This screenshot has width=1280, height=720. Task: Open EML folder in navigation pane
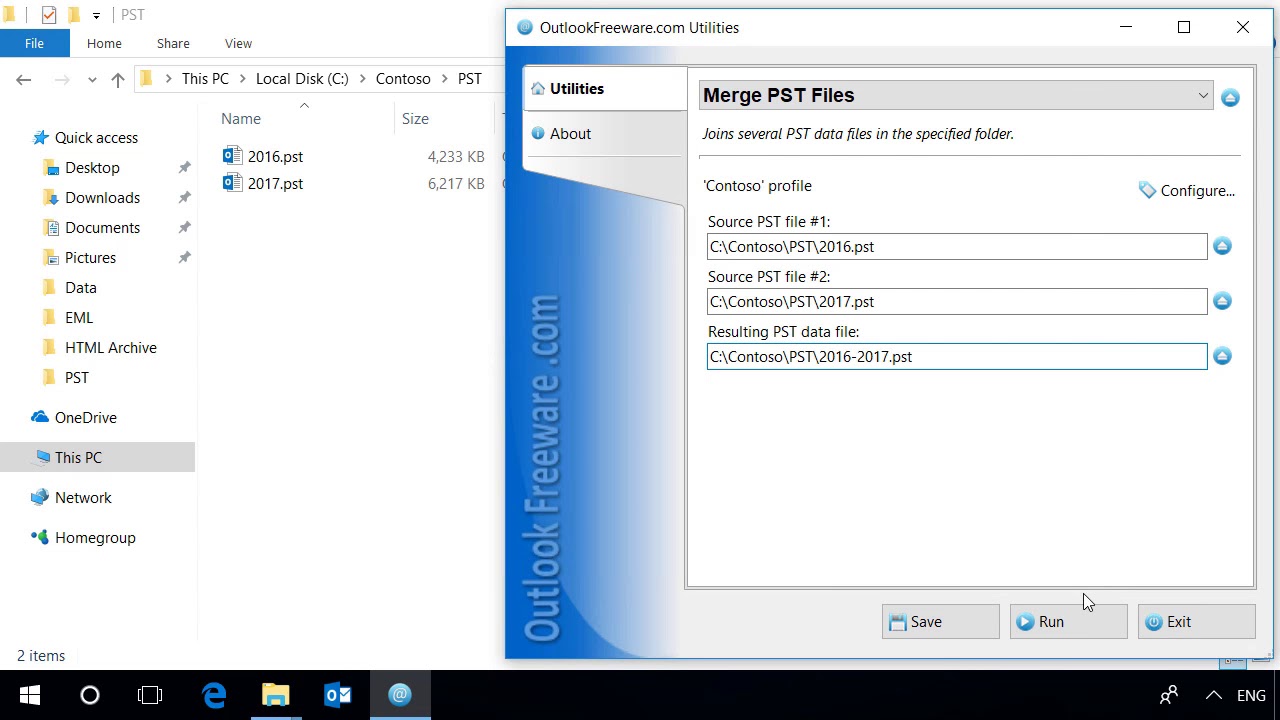pyautogui.click(x=79, y=318)
